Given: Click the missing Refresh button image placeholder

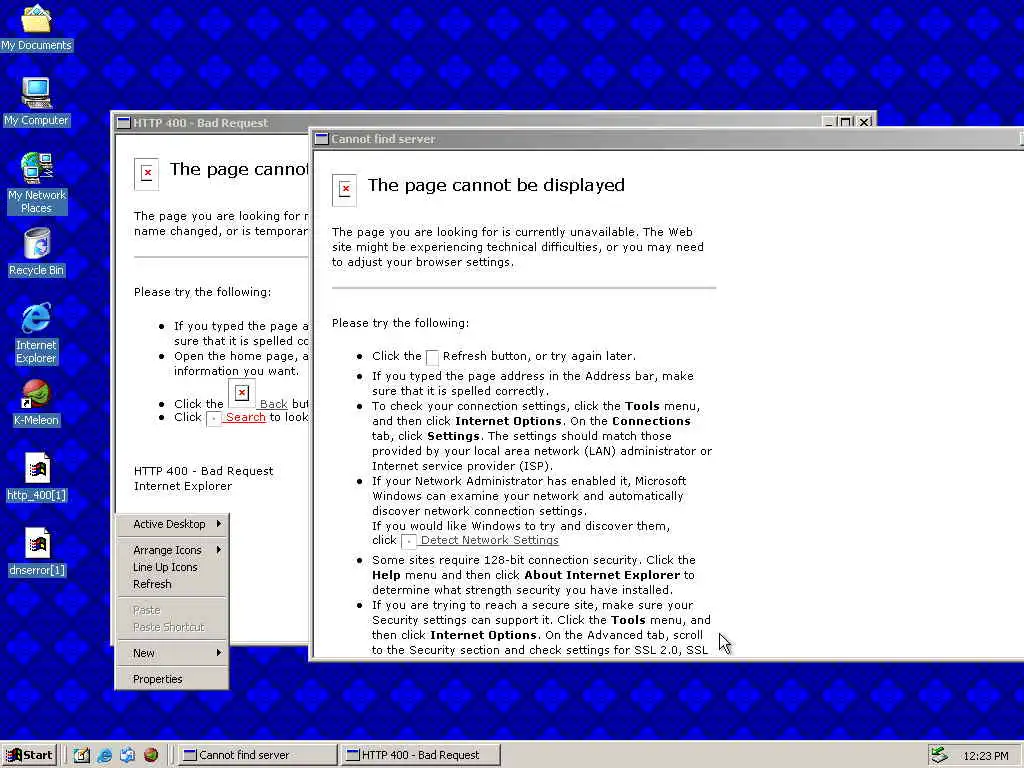Looking at the screenshot, I should [x=432, y=357].
